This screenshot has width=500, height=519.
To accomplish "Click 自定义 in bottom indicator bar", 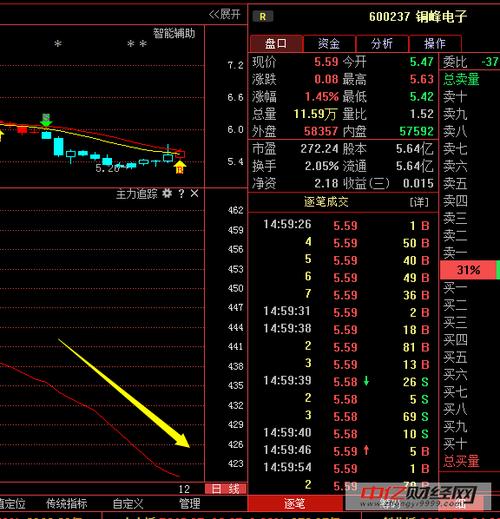I will point(128,504).
